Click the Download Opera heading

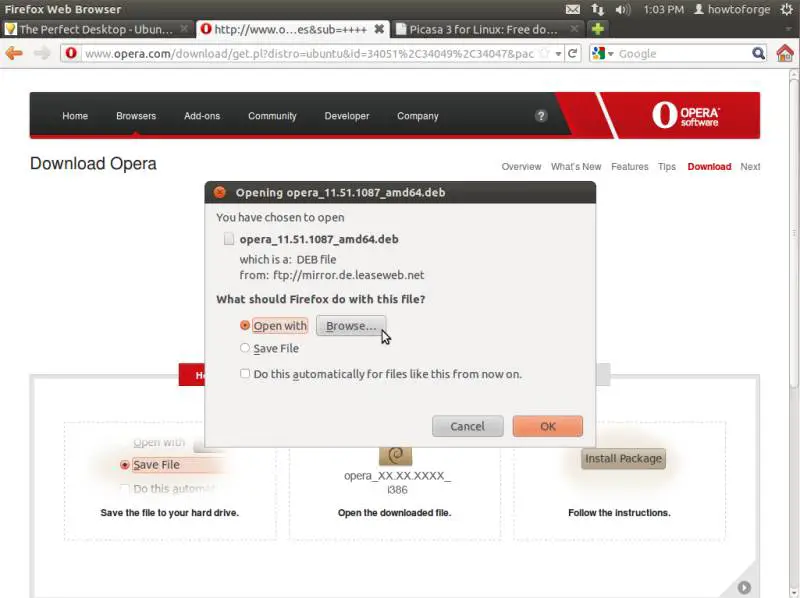(93, 163)
